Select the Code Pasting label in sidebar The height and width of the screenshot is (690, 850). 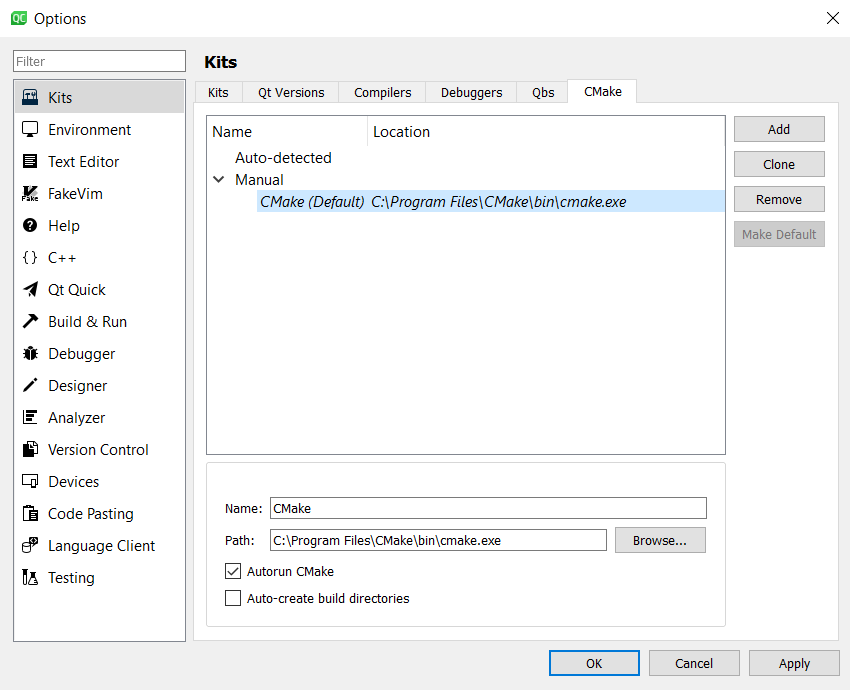tap(91, 513)
